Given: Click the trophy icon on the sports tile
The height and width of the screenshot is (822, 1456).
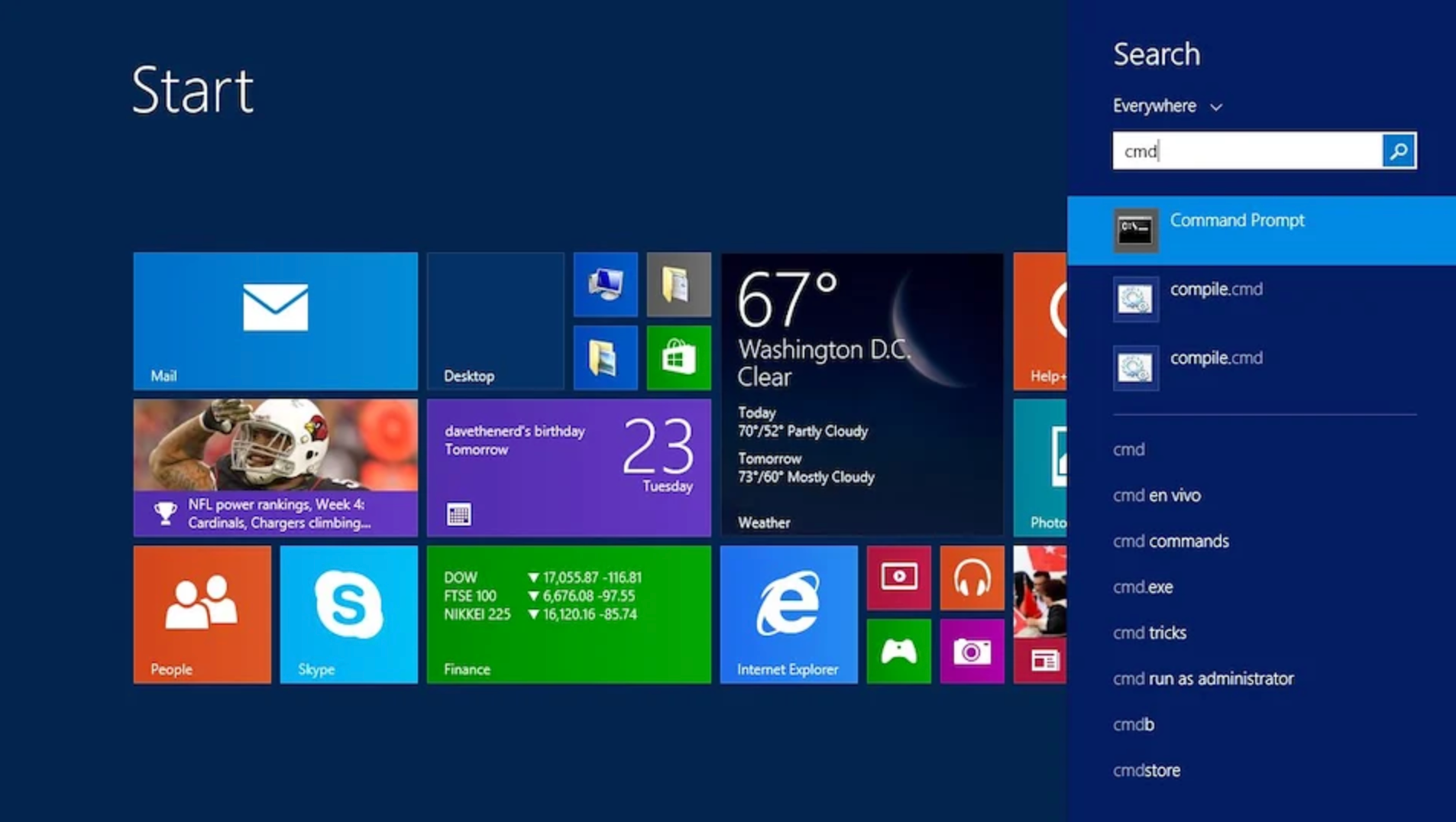Looking at the screenshot, I should [165, 513].
